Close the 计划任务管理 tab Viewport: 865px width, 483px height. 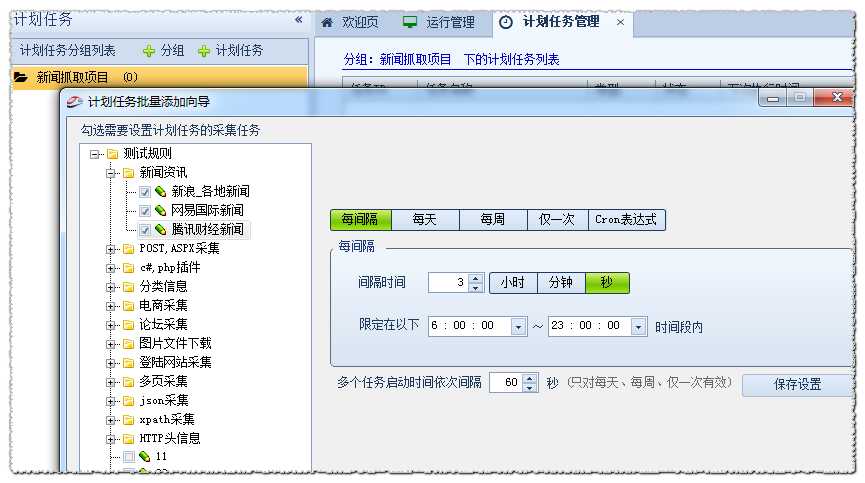(621, 22)
